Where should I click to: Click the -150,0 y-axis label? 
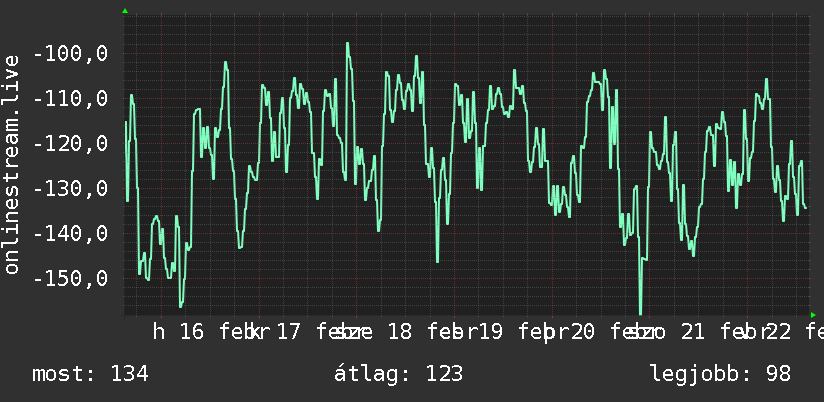tap(70, 279)
